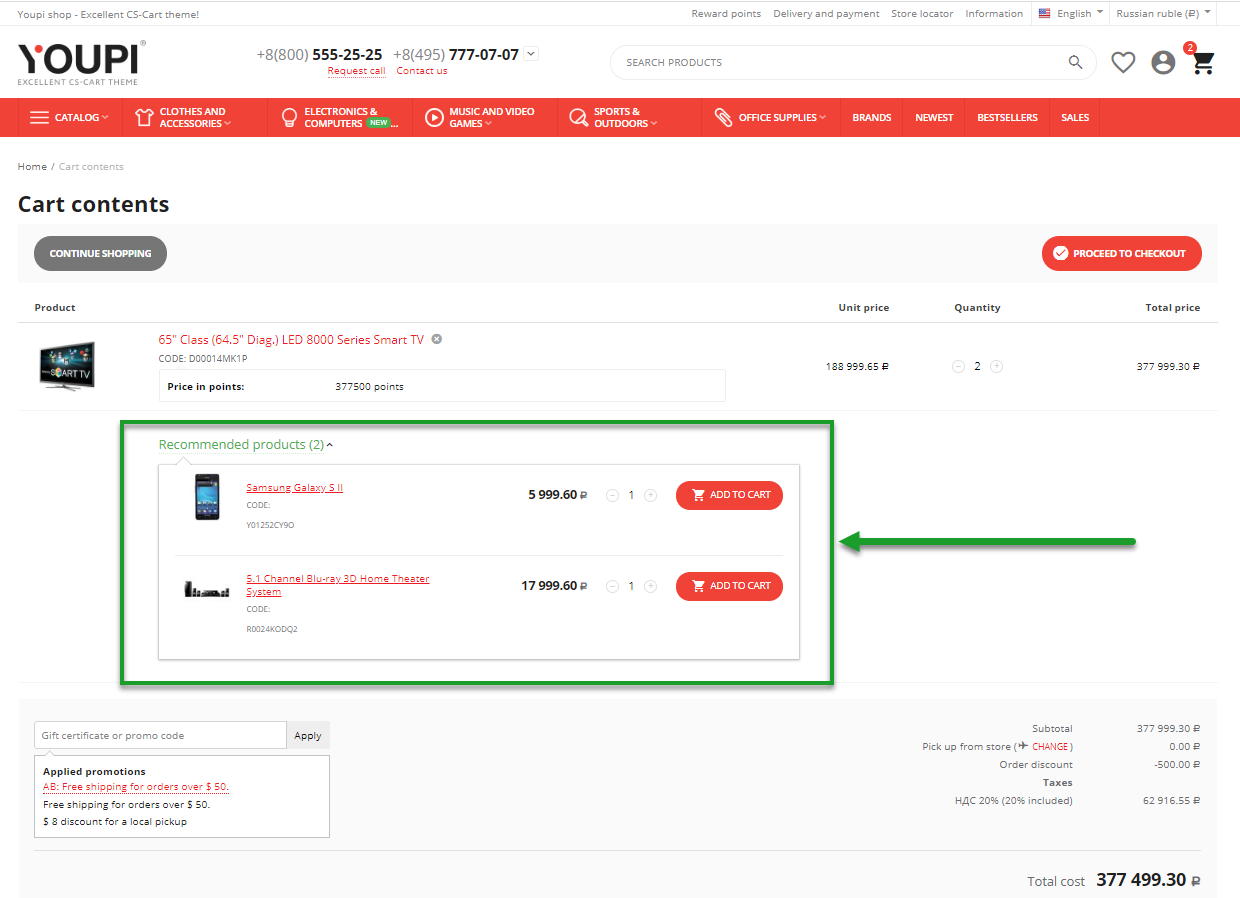Collapse Recommended products section
Image resolution: width=1240 pixels, height=898 pixels.
(246, 445)
